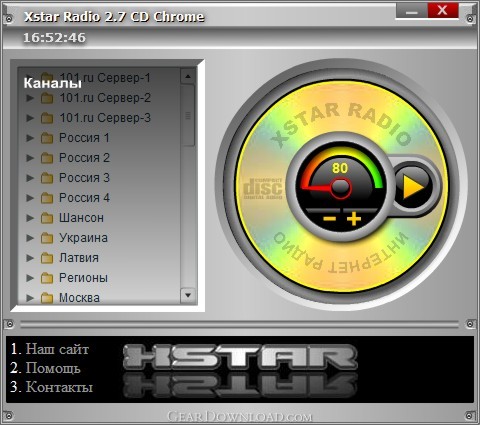The height and width of the screenshot is (425, 480).
Task: Minimize the Xstar Radio window
Action: click(412, 11)
